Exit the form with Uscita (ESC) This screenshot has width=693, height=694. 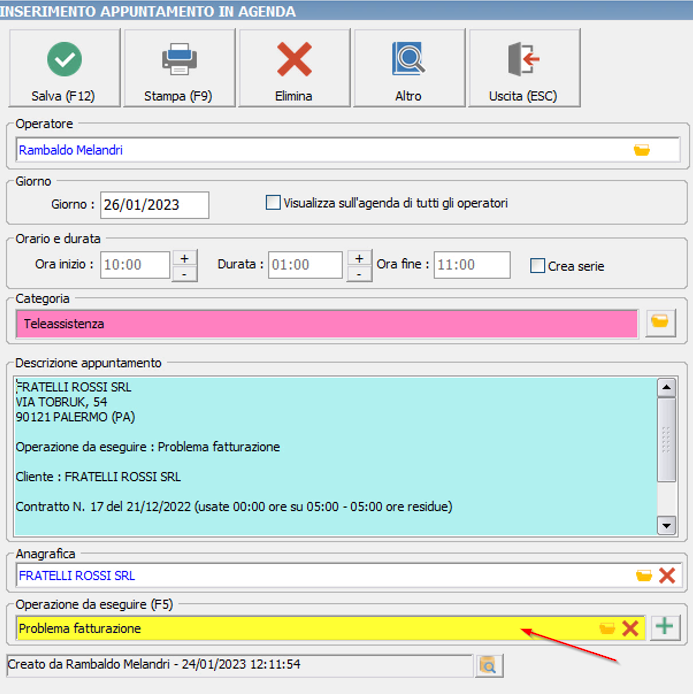click(524, 67)
